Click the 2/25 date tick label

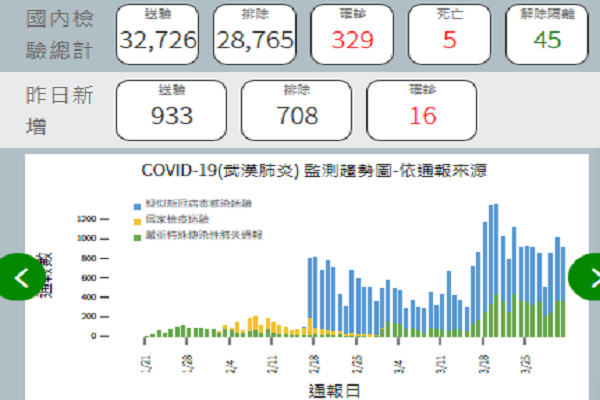[x=357, y=364]
